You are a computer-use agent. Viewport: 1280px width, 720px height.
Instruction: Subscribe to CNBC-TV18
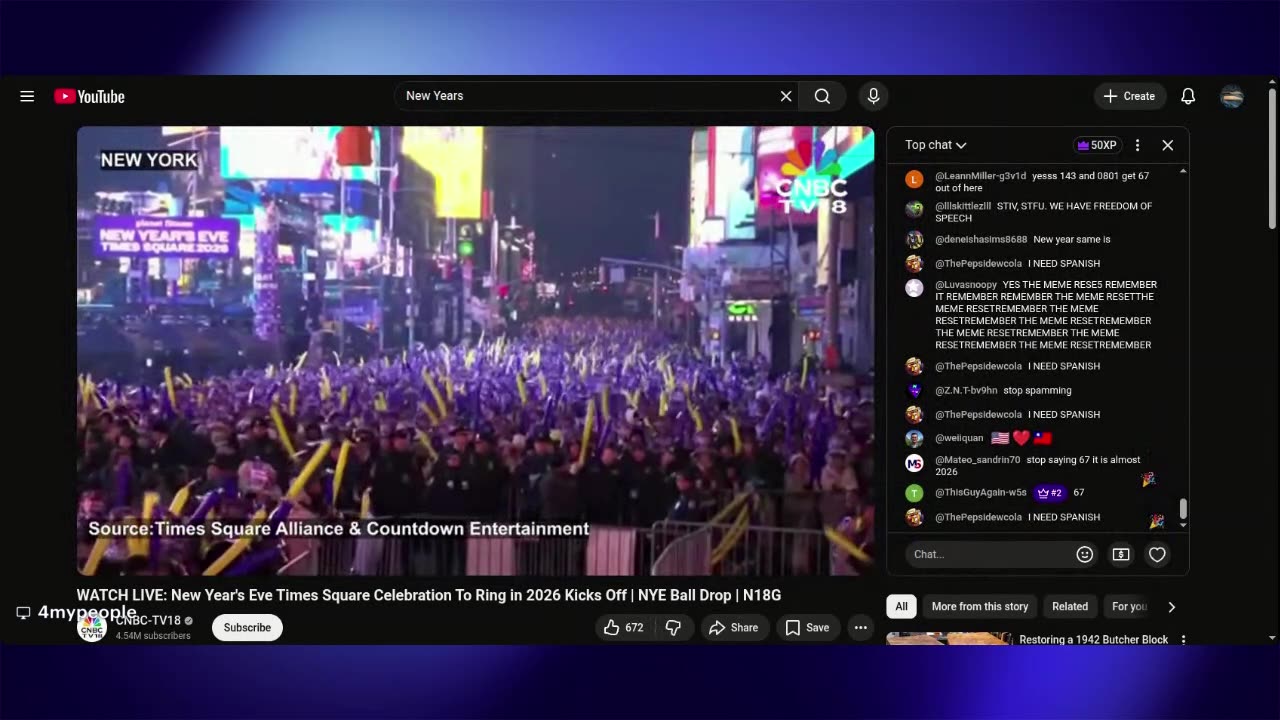(247, 627)
